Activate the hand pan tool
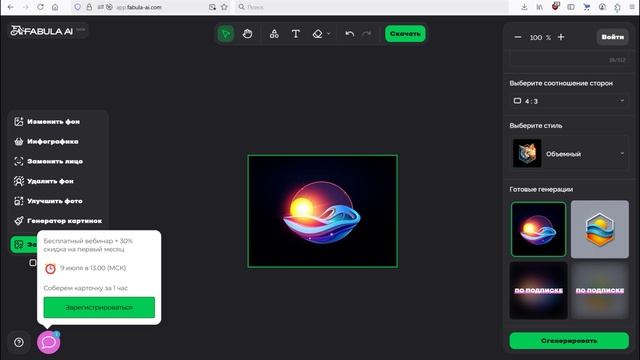Screen dimensions: 640x360 click(x=247, y=34)
